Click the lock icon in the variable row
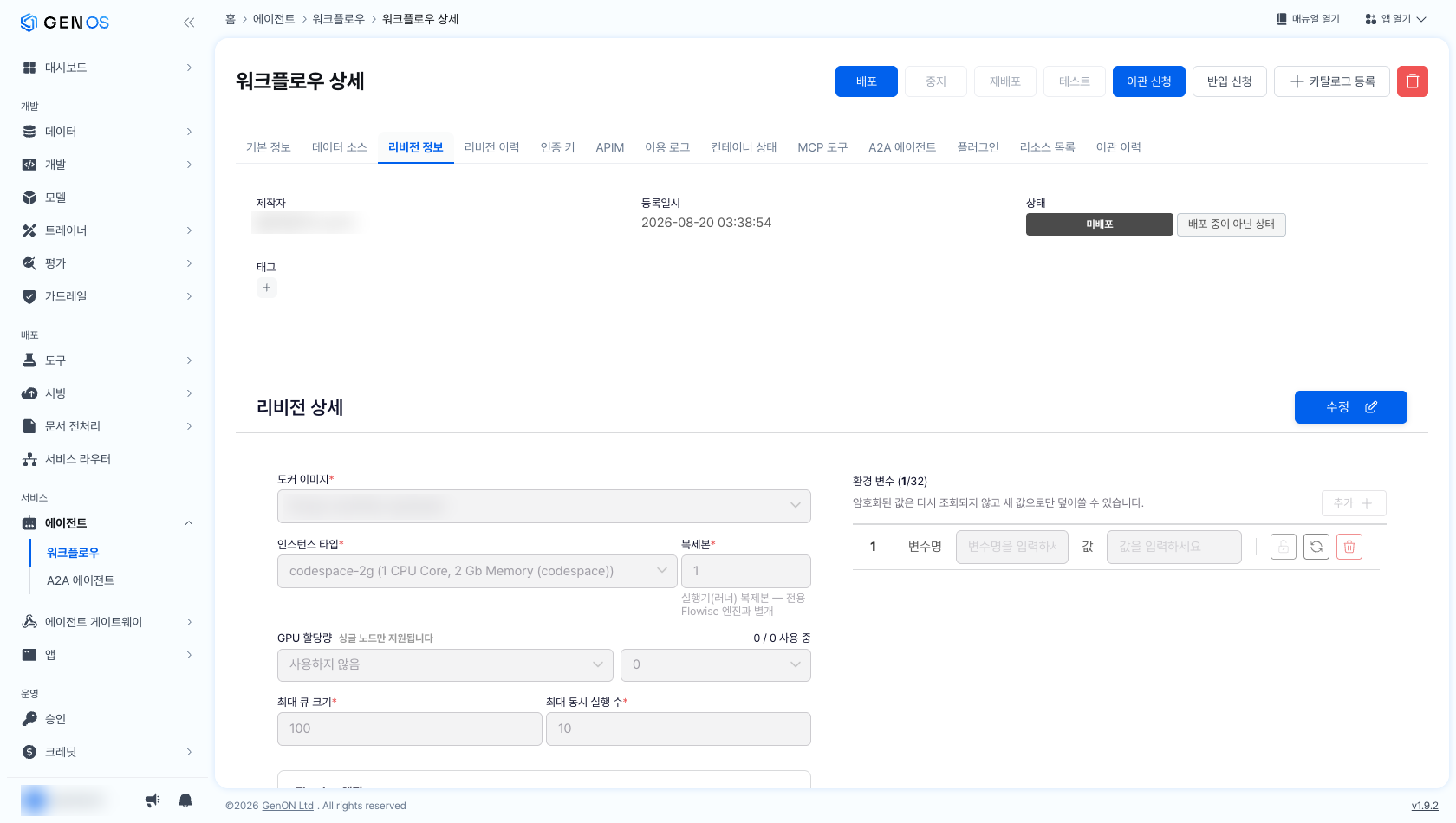This screenshot has width=1456, height=823. [x=1284, y=547]
